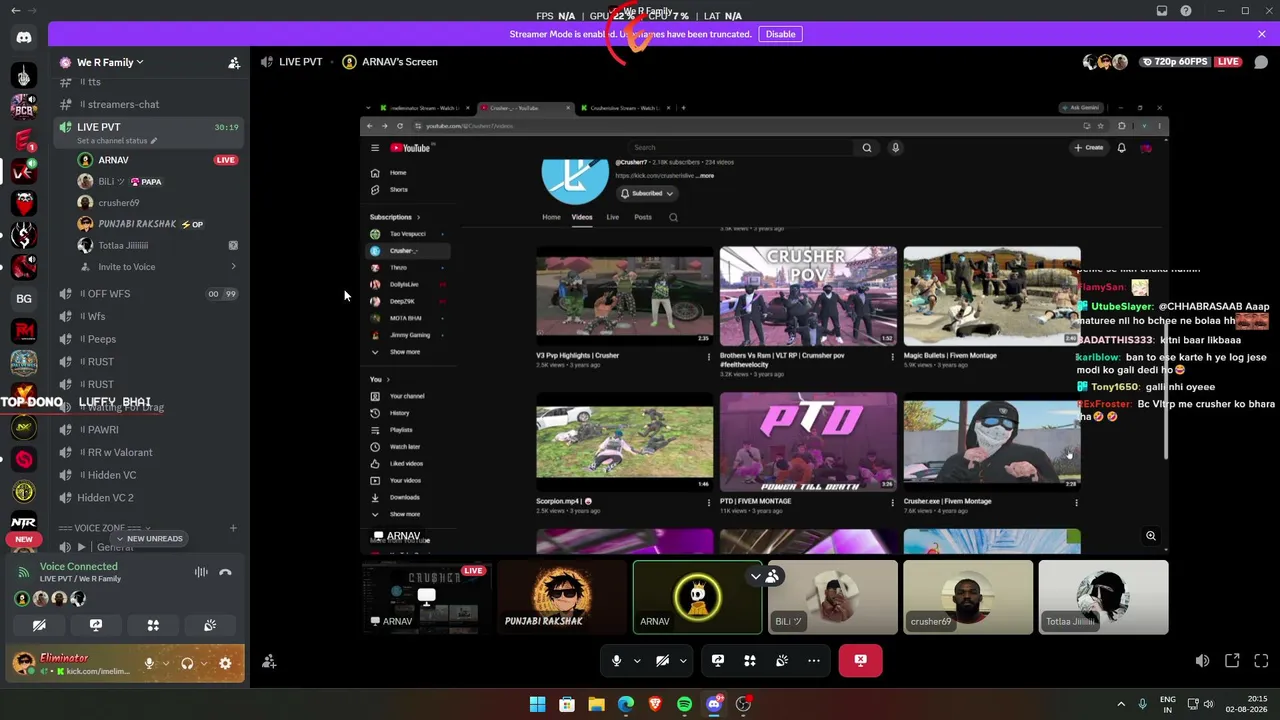Open Discord Direct Messages home icon

(x=24, y=38)
